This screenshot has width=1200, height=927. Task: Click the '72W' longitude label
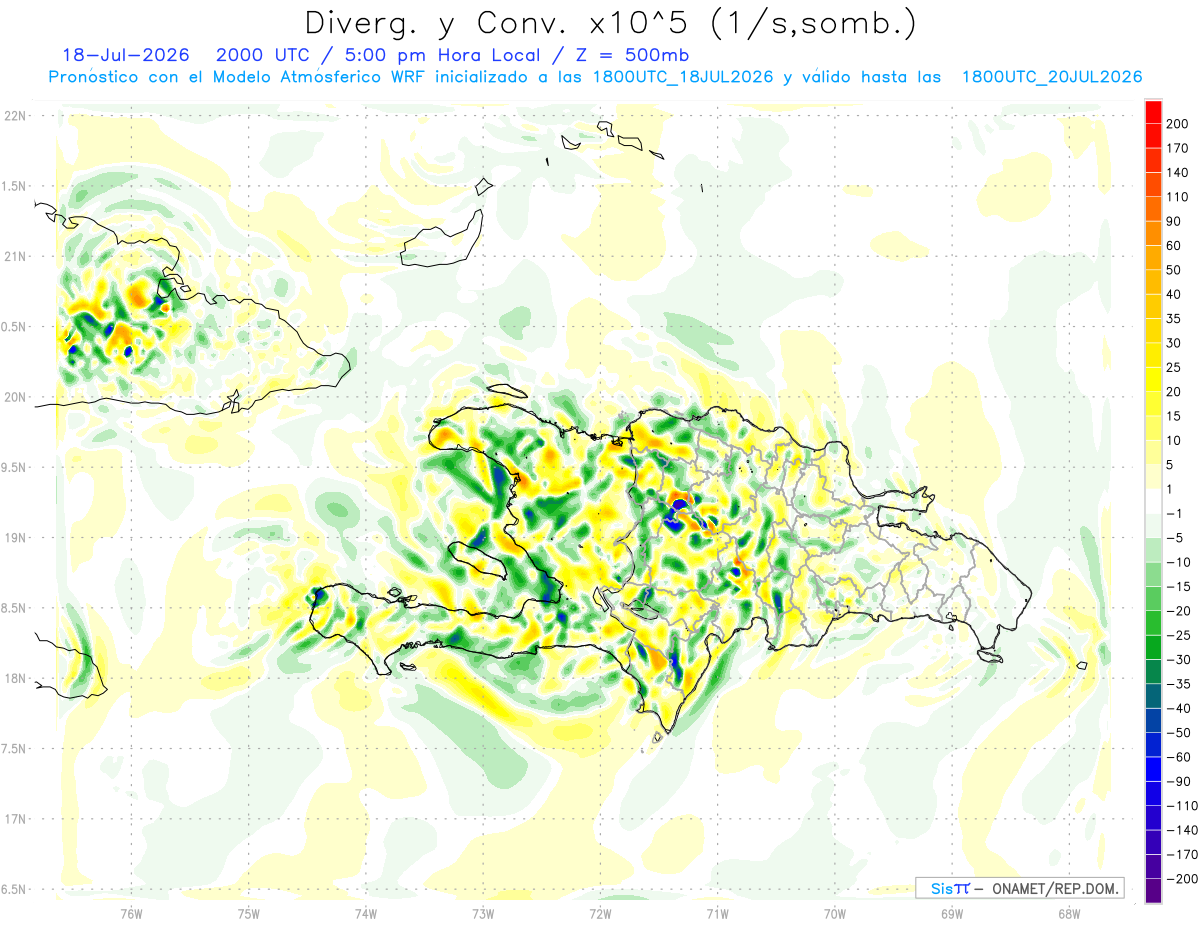pyautogui.click(x=600, y=914)
